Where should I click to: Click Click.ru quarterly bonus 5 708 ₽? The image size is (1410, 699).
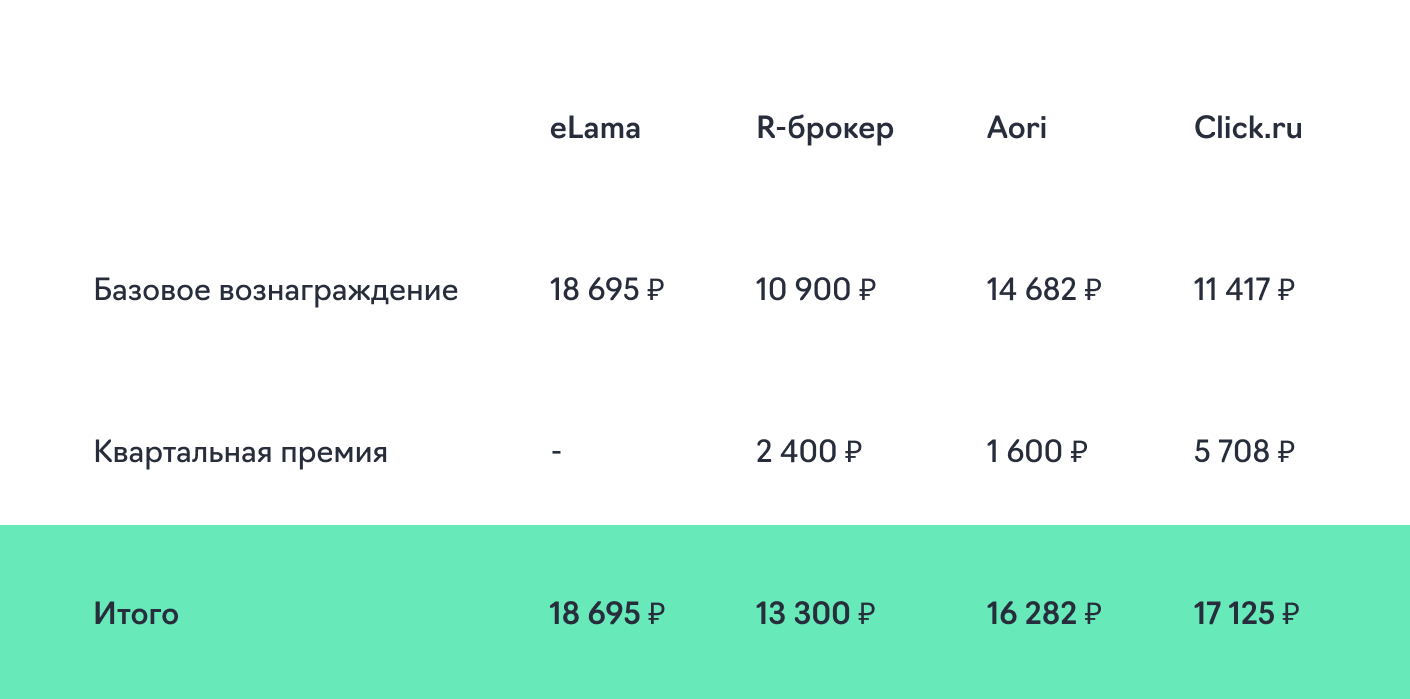pyautogui.click(x=1244, y=452)
